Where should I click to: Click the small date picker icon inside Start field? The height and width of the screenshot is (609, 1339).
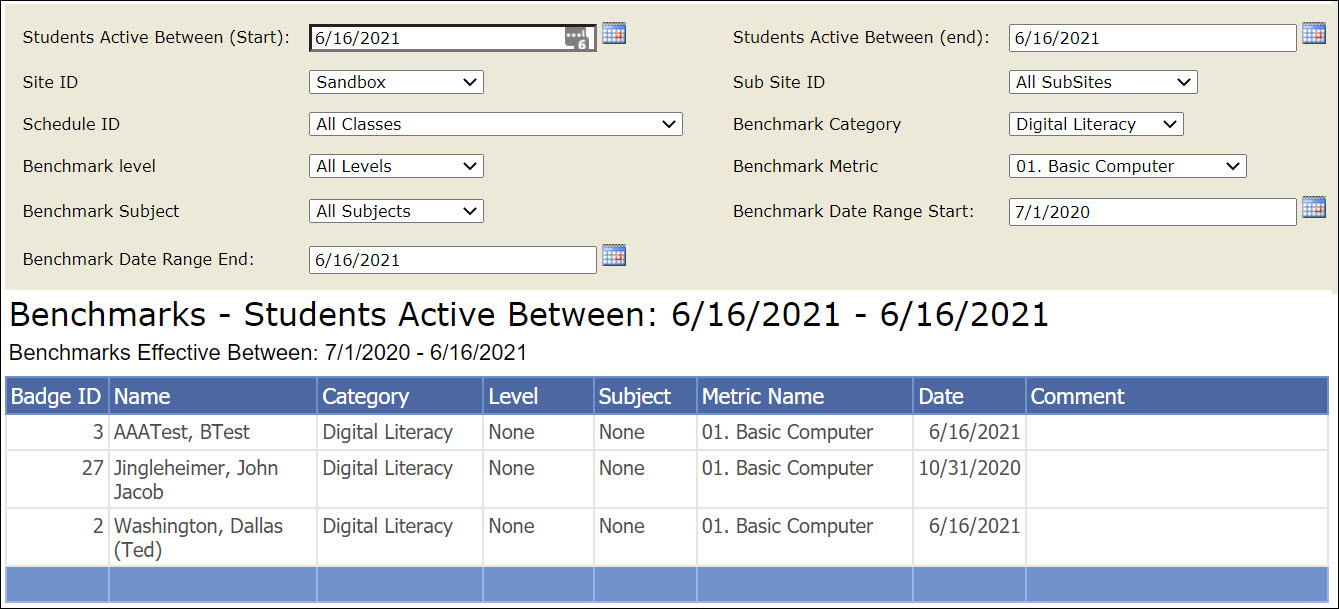(578, 37)
